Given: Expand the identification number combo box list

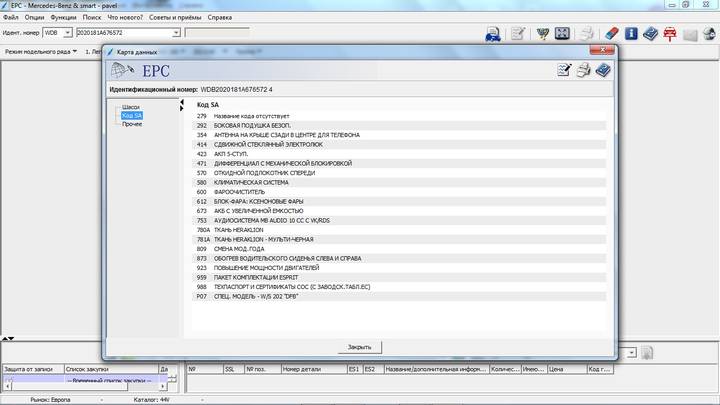Looking at the screenshot, I should (176, 33).
